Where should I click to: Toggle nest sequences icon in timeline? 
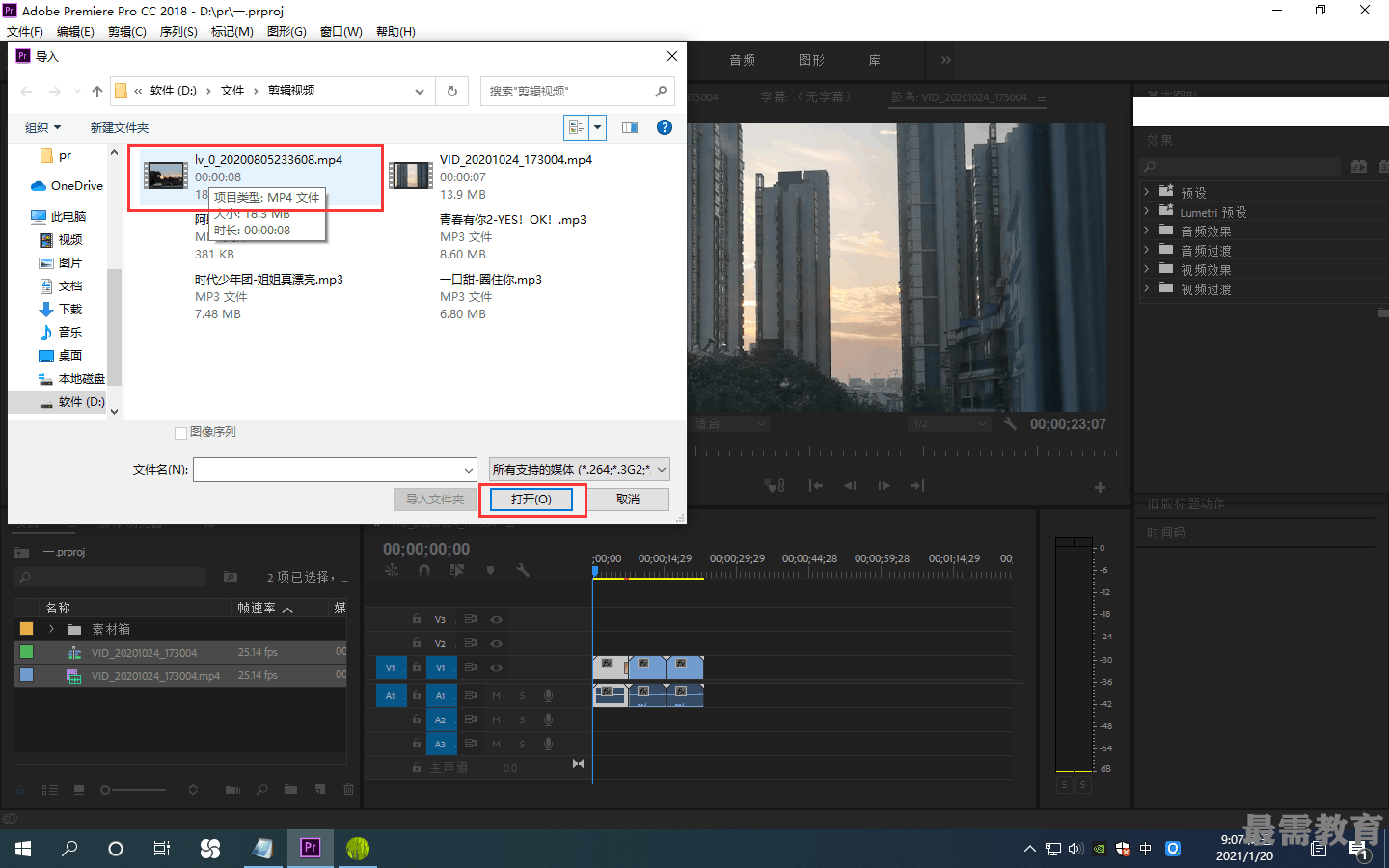pos(392,570)
